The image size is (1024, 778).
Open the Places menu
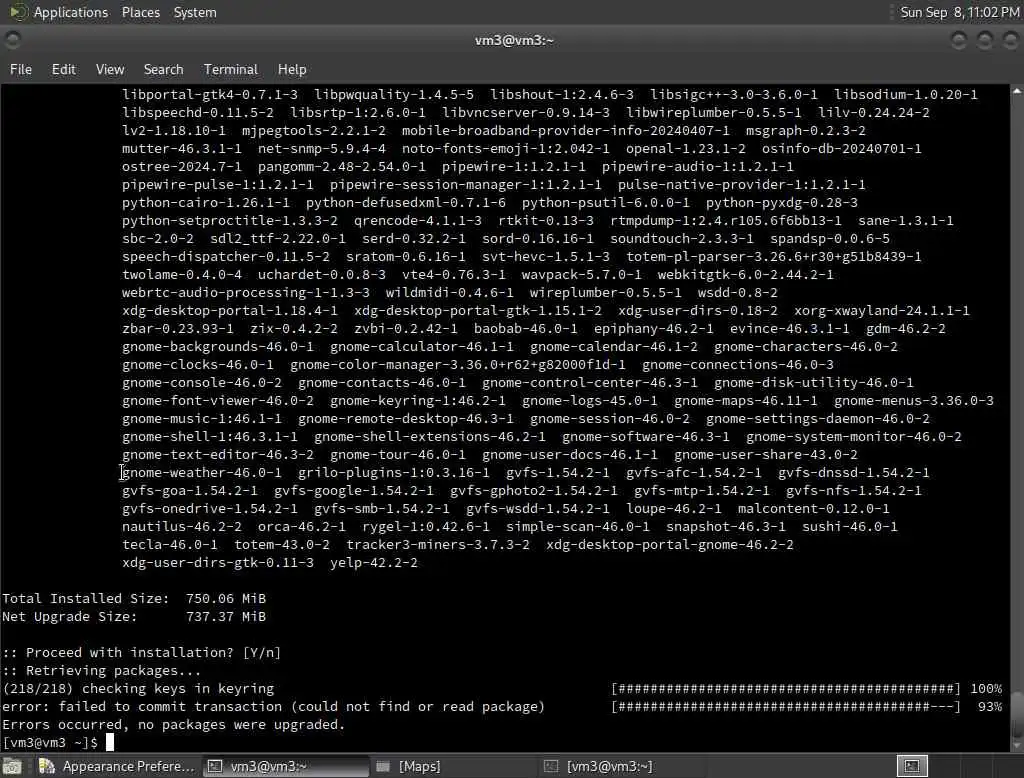140,12
